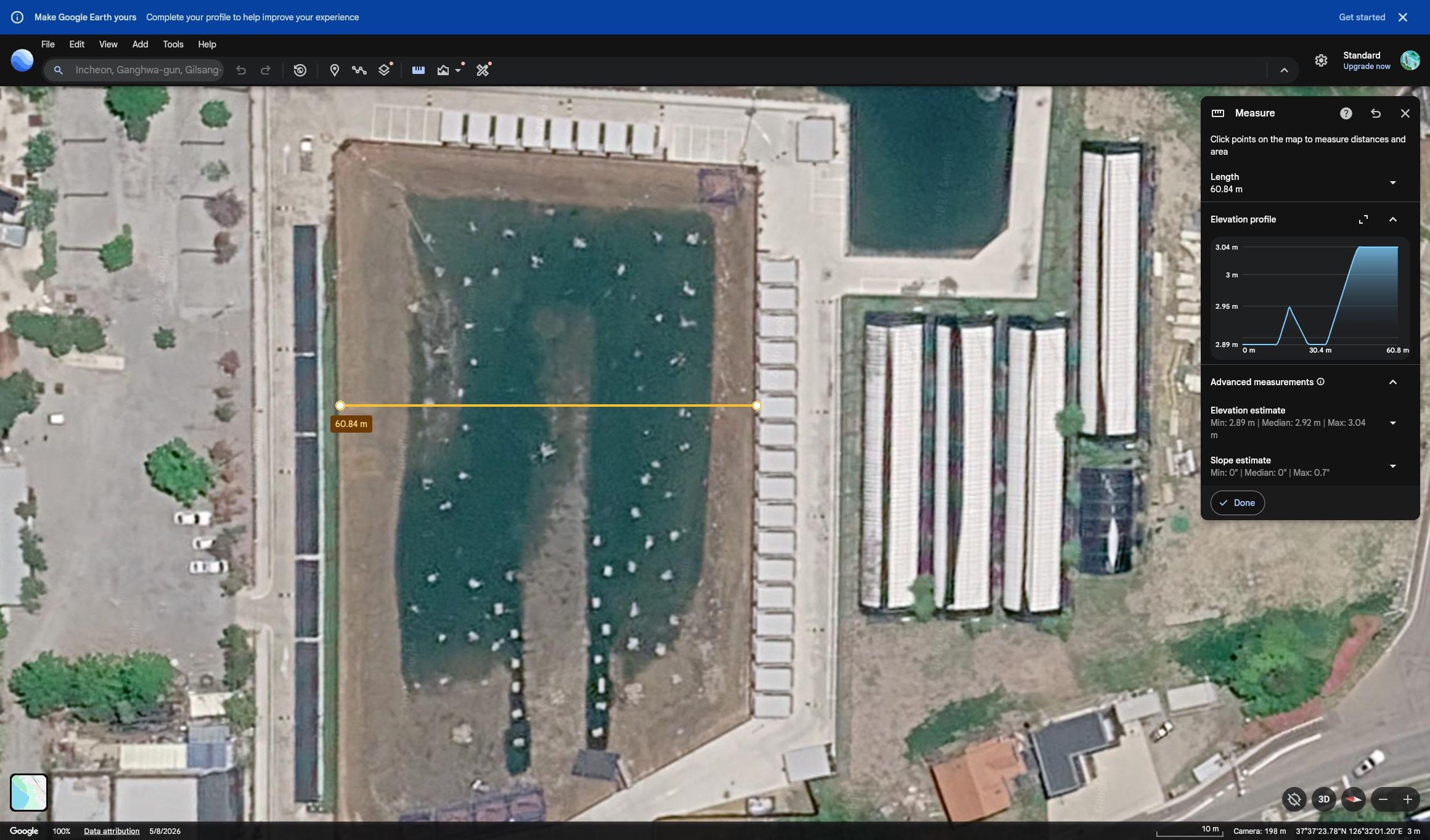
Task: Open the Tools menu
Action: (x=173, y=44)
